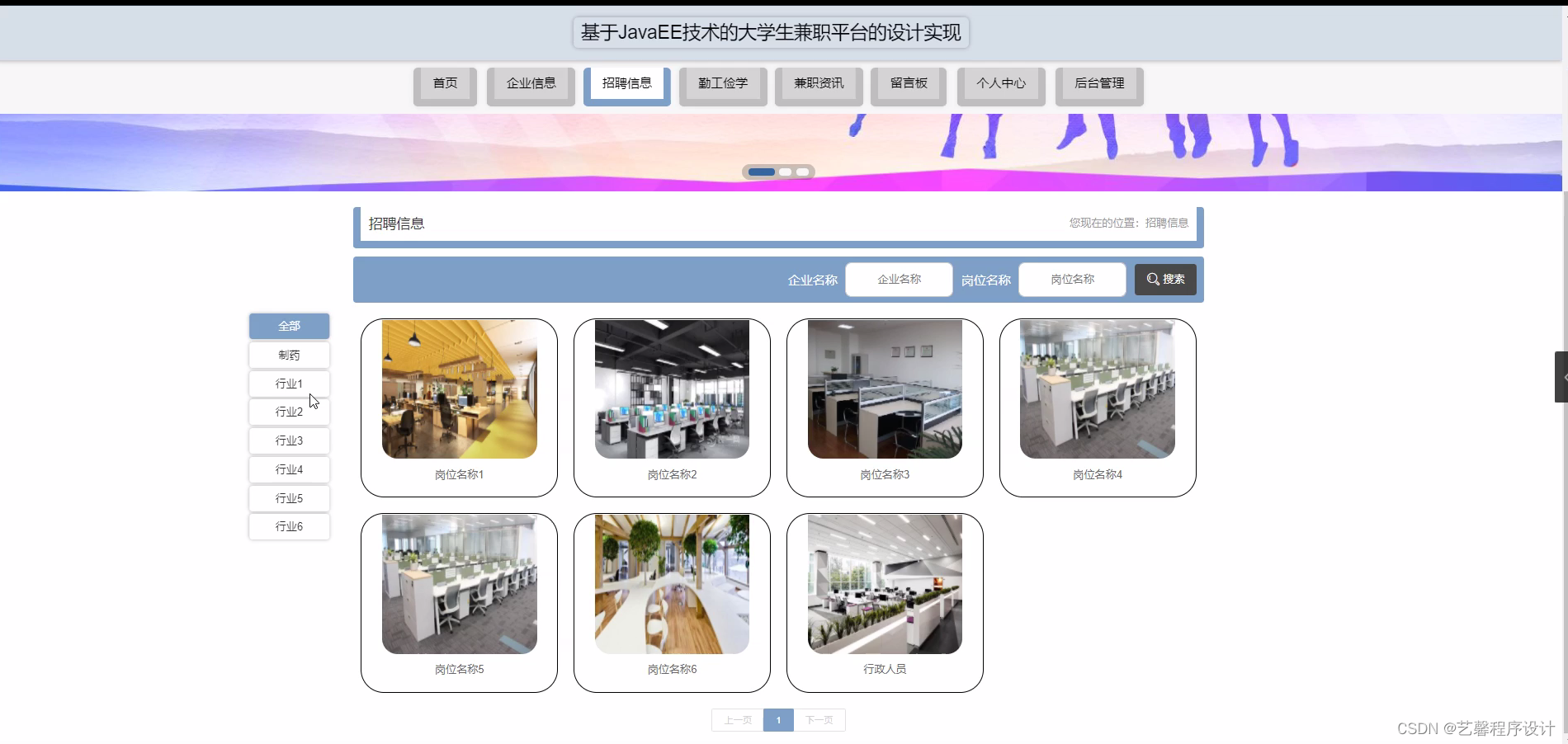Filter jobs by 制药 industry
Image resolution: width=1568 pixels, height=744 pixels.
point(289,355)
